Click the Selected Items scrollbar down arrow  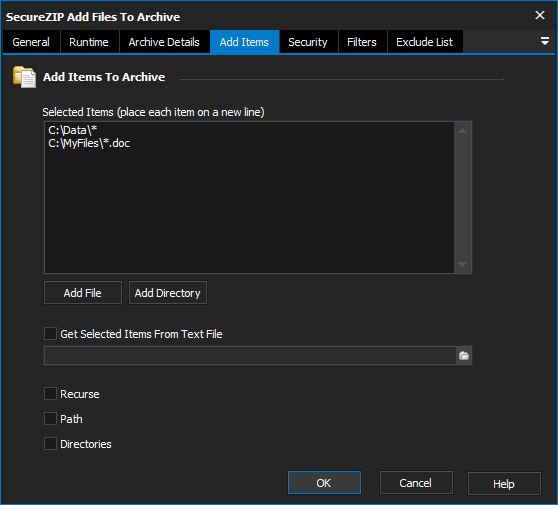tap(463, 264)
